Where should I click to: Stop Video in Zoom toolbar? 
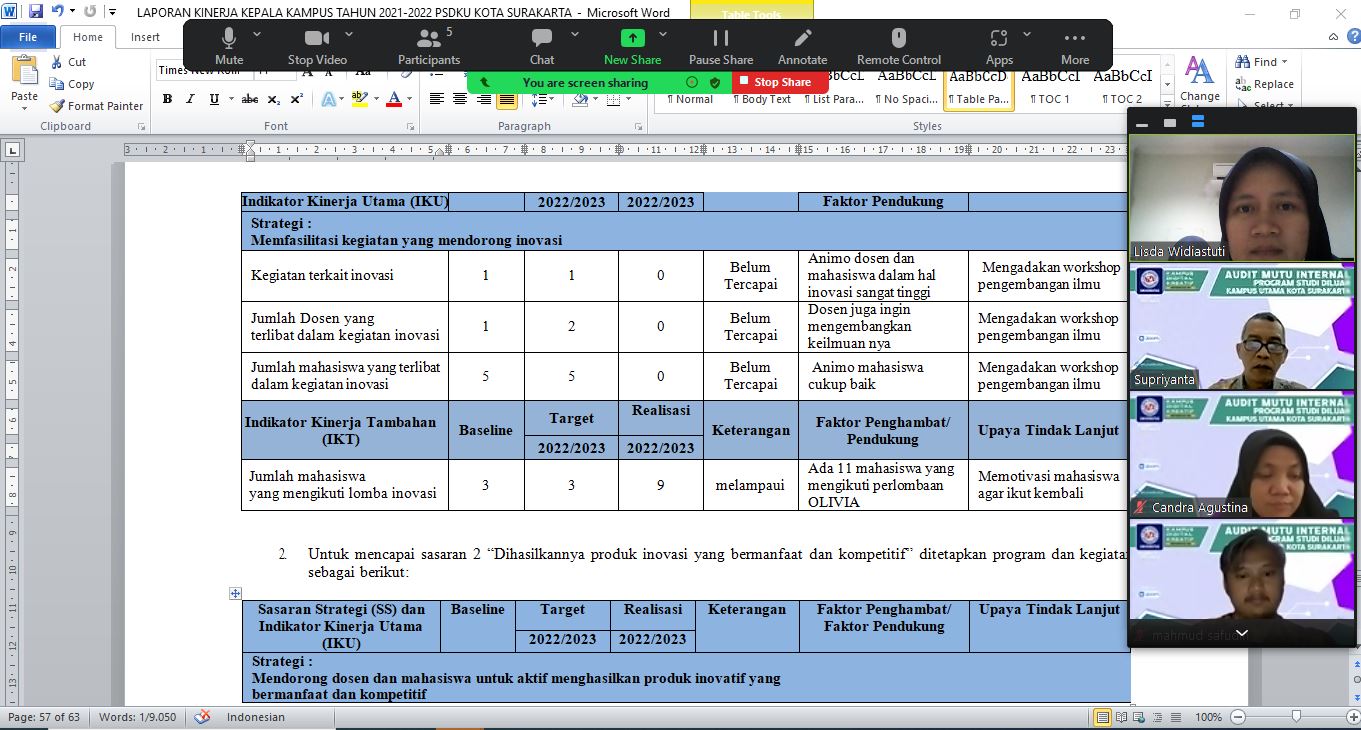click(x=317, y=46)
